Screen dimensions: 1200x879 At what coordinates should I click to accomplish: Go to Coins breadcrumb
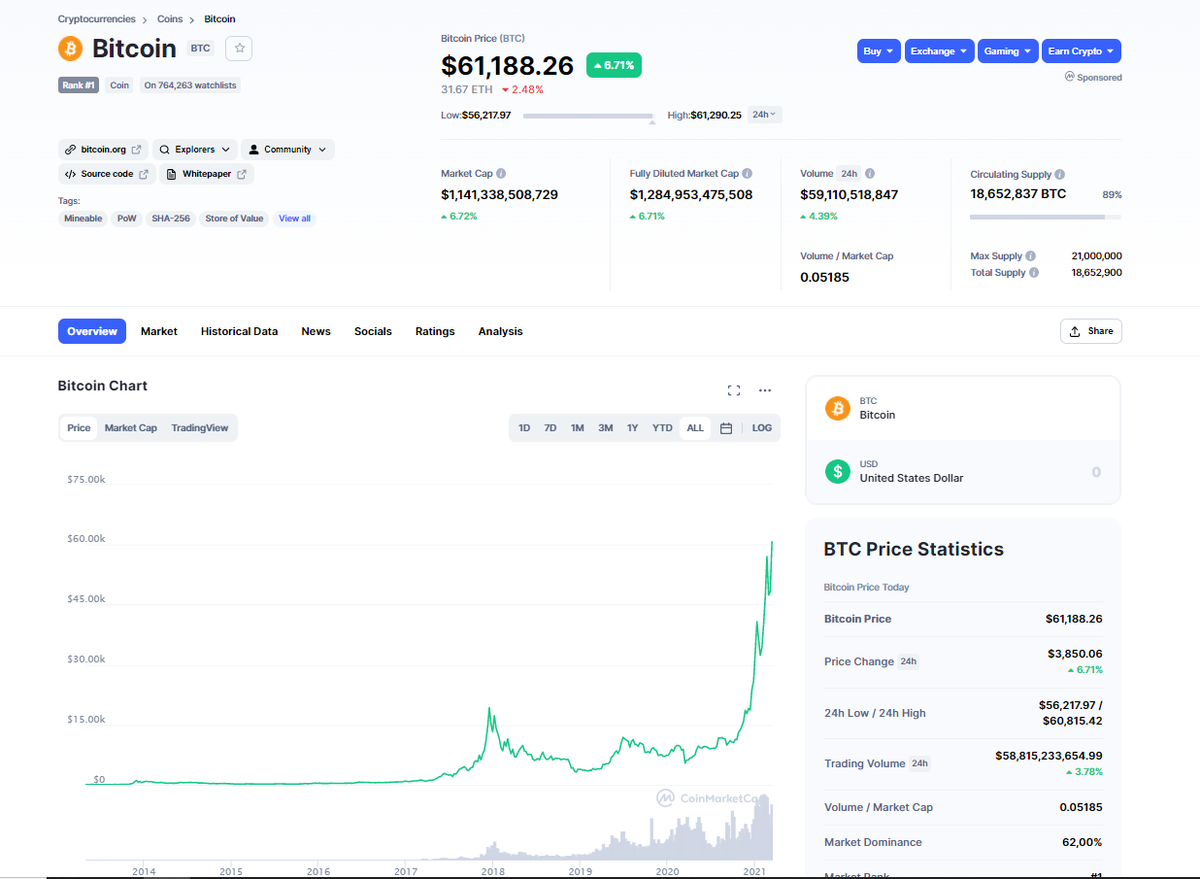click(x=170, y=19)
